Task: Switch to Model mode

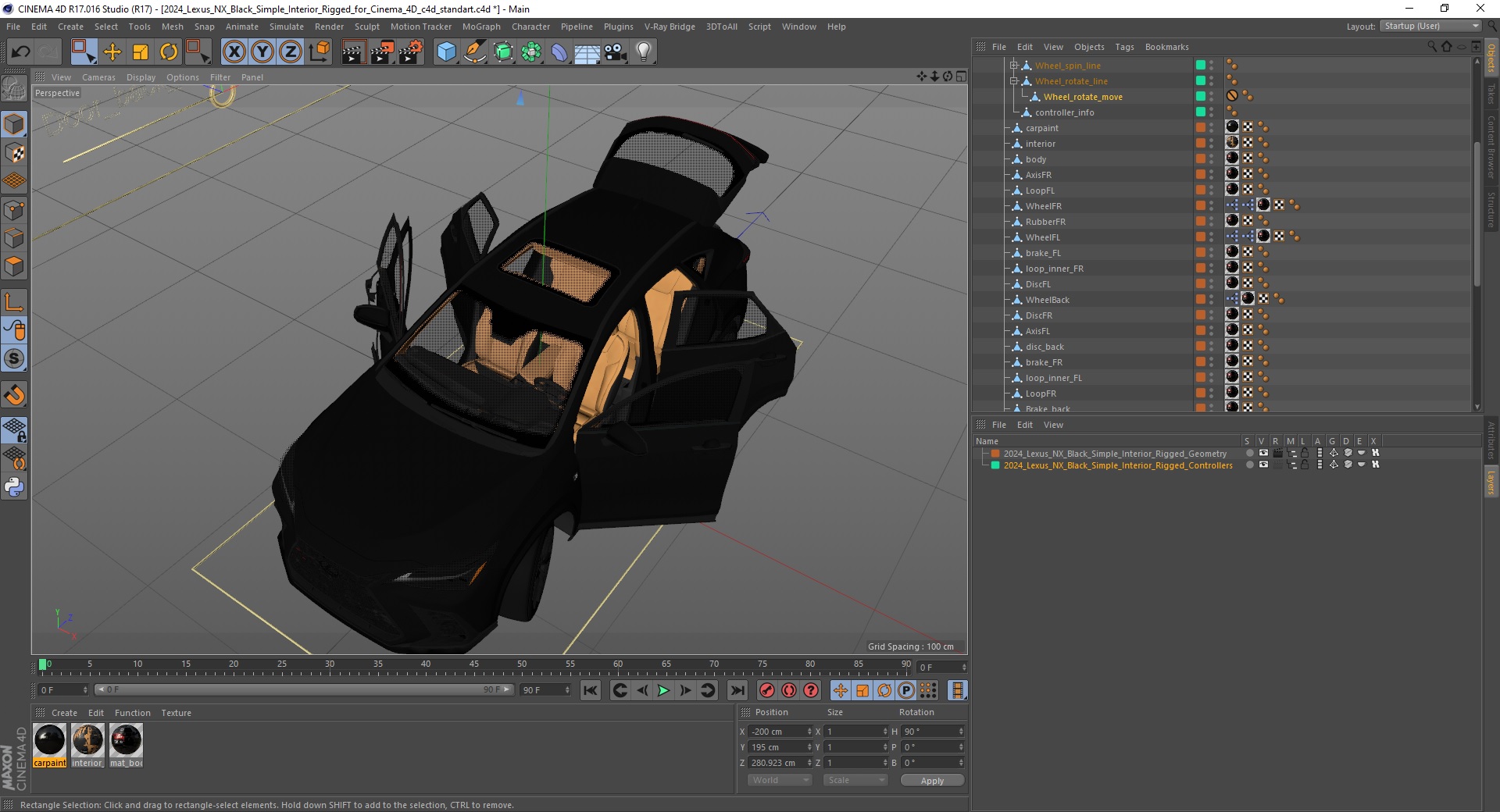Action: click(14, 124)
